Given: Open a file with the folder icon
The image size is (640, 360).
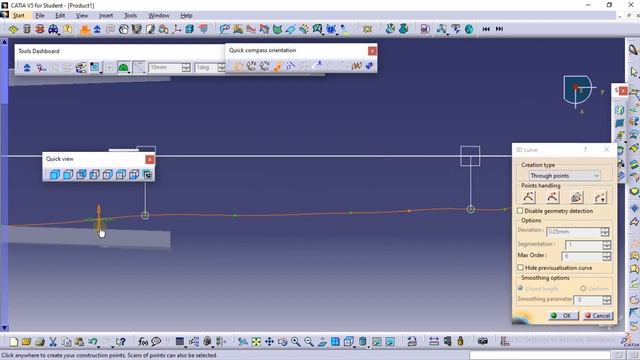Looking at the screenshot, I should tap(27, 342).
